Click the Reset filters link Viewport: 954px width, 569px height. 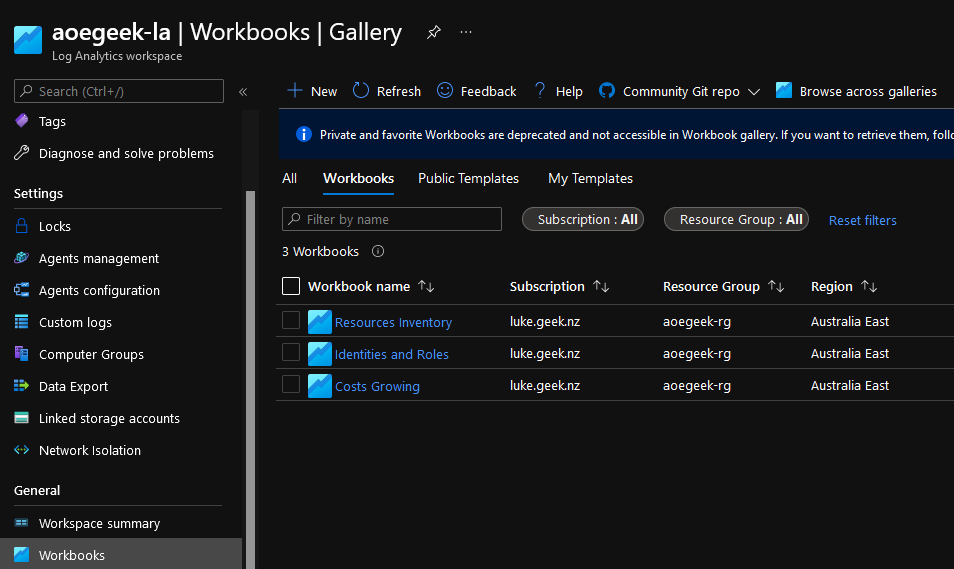(863, 220)
